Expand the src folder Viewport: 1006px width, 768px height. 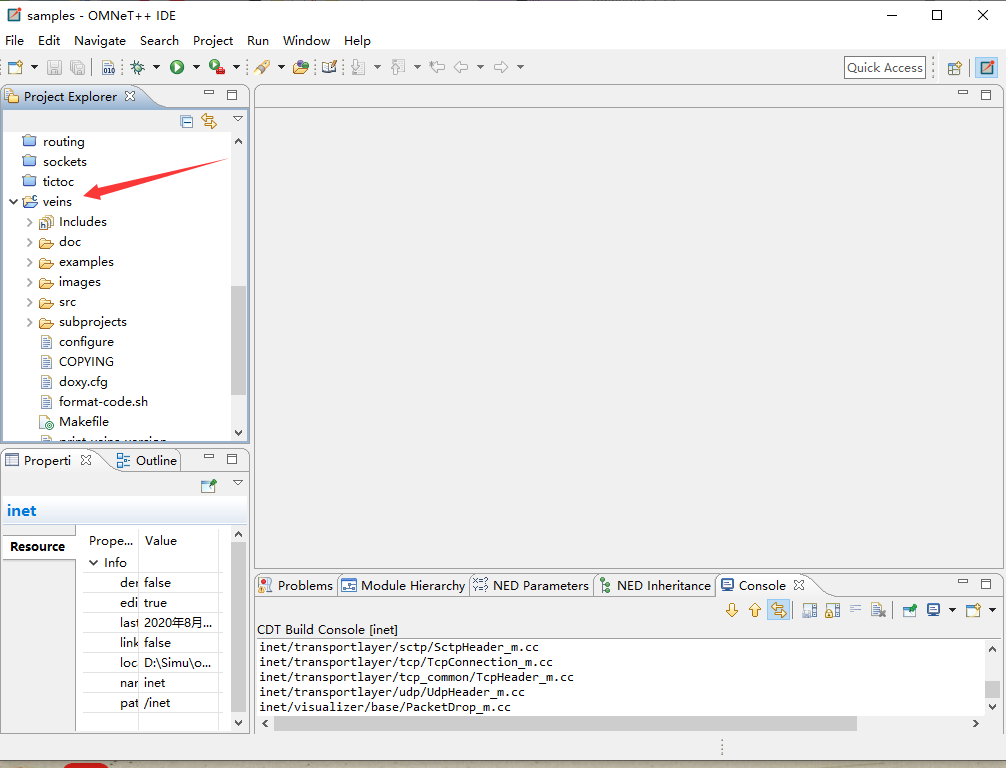point(30,302)
